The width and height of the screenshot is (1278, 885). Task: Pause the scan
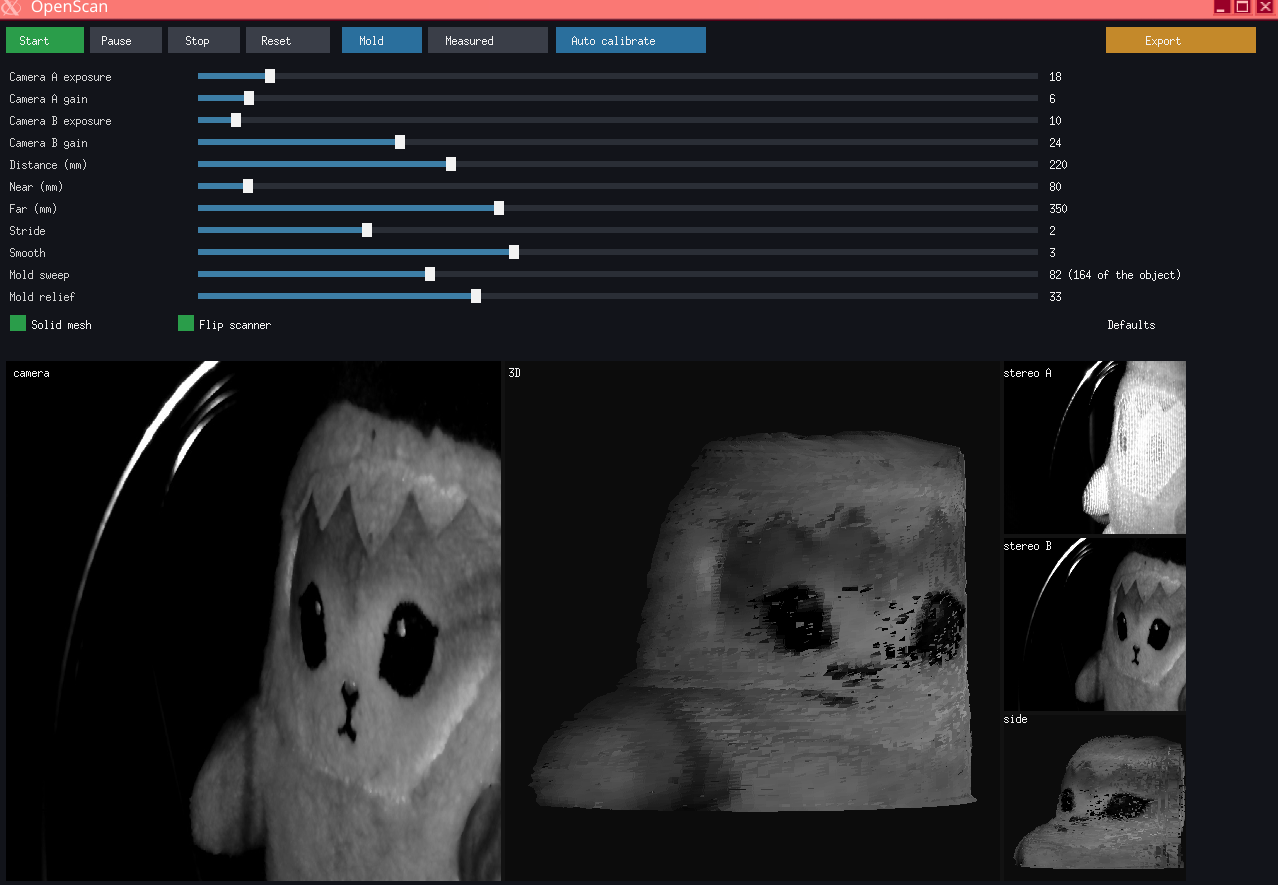point(126,40)
